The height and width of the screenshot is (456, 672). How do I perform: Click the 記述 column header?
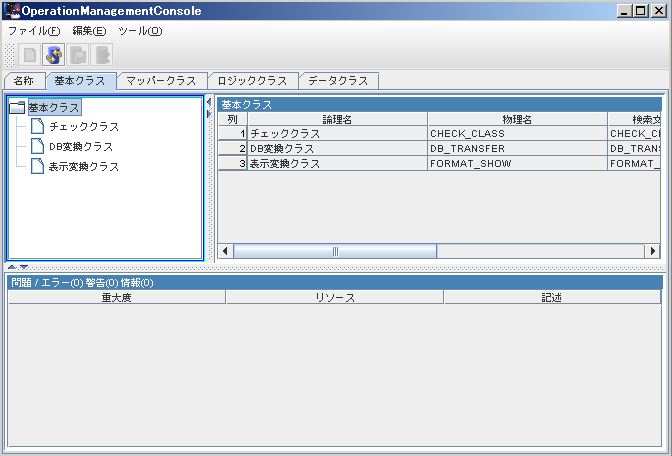pos(552,297)
